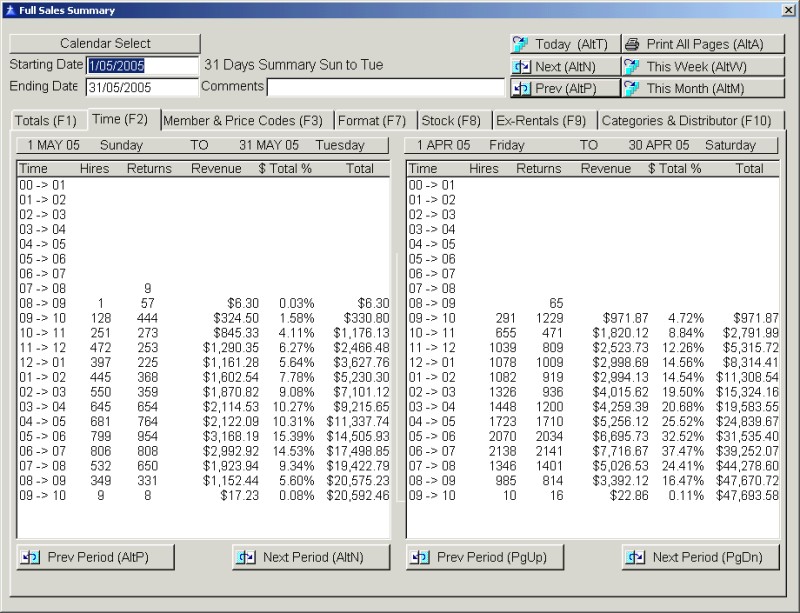Click the Next Period (AltN) button
The image size is (800, 613).
coord(311,557)
